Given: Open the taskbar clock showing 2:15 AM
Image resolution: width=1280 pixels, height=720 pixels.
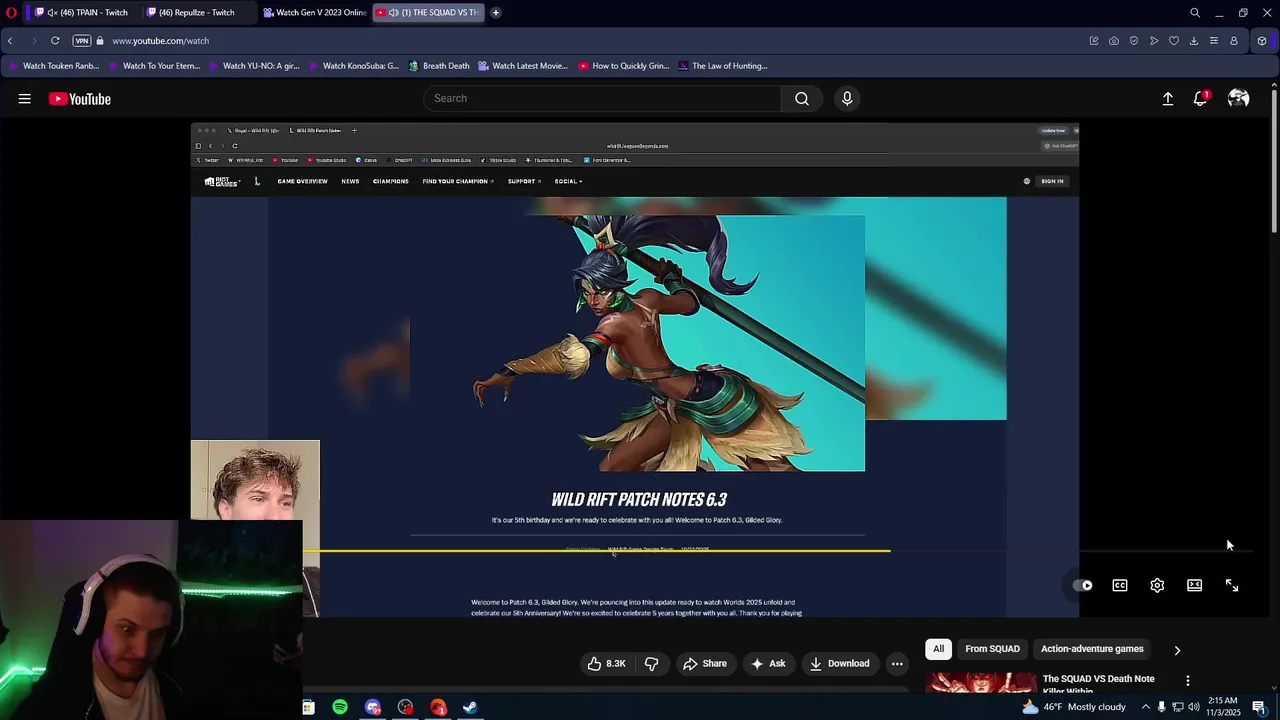Looking at the screenshot, I should click(1223, 707).
